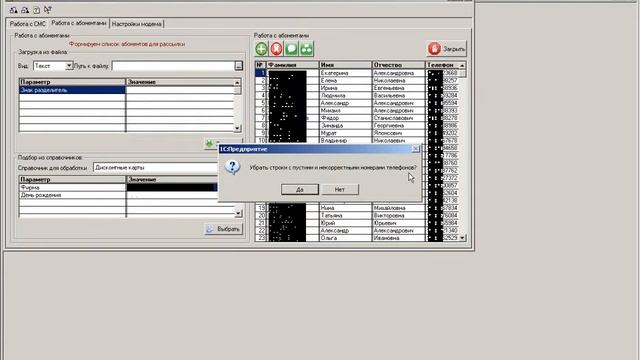640x360 pixels.
Task: Click the pointer-with-question-mark icon in top toolbar
Action: coord(48,10)
